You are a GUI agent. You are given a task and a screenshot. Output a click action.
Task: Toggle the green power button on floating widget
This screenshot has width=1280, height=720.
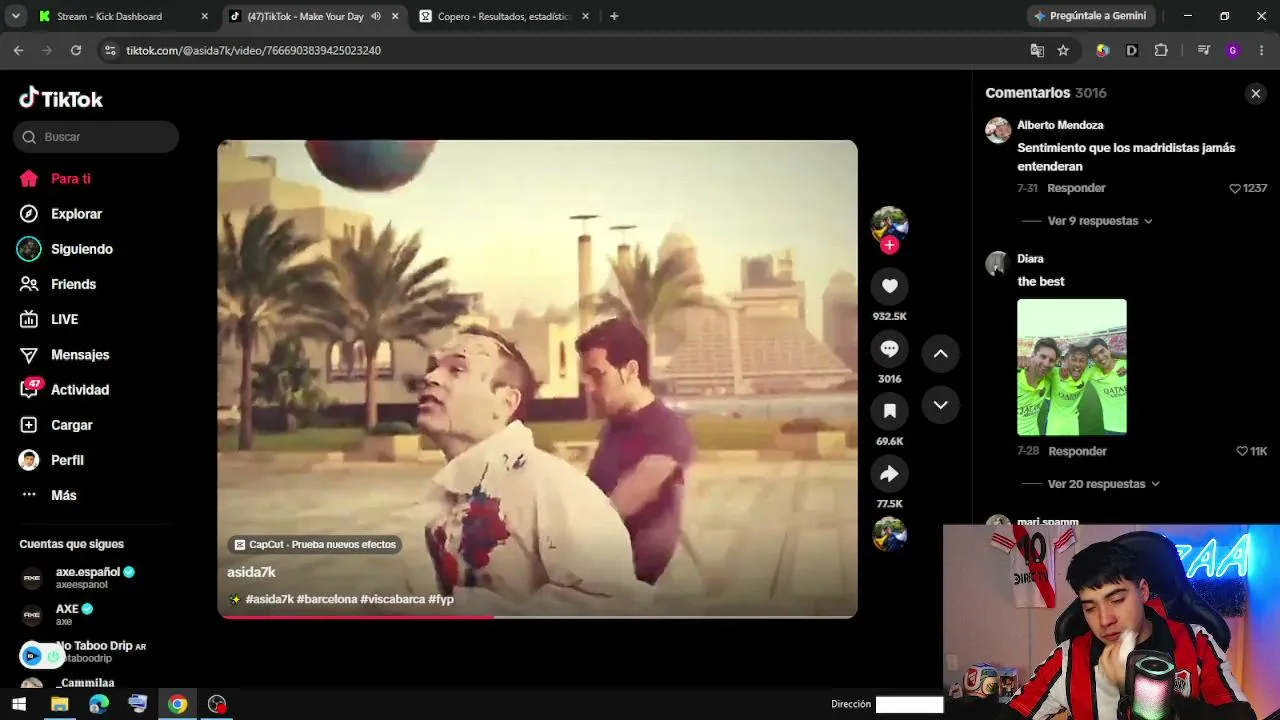[x=53, y=656]
